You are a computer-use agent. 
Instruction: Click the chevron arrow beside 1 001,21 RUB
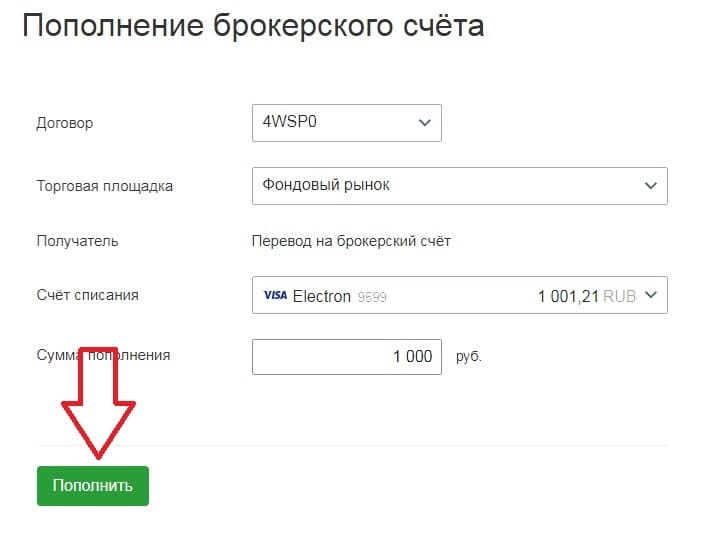click(651, 295)
